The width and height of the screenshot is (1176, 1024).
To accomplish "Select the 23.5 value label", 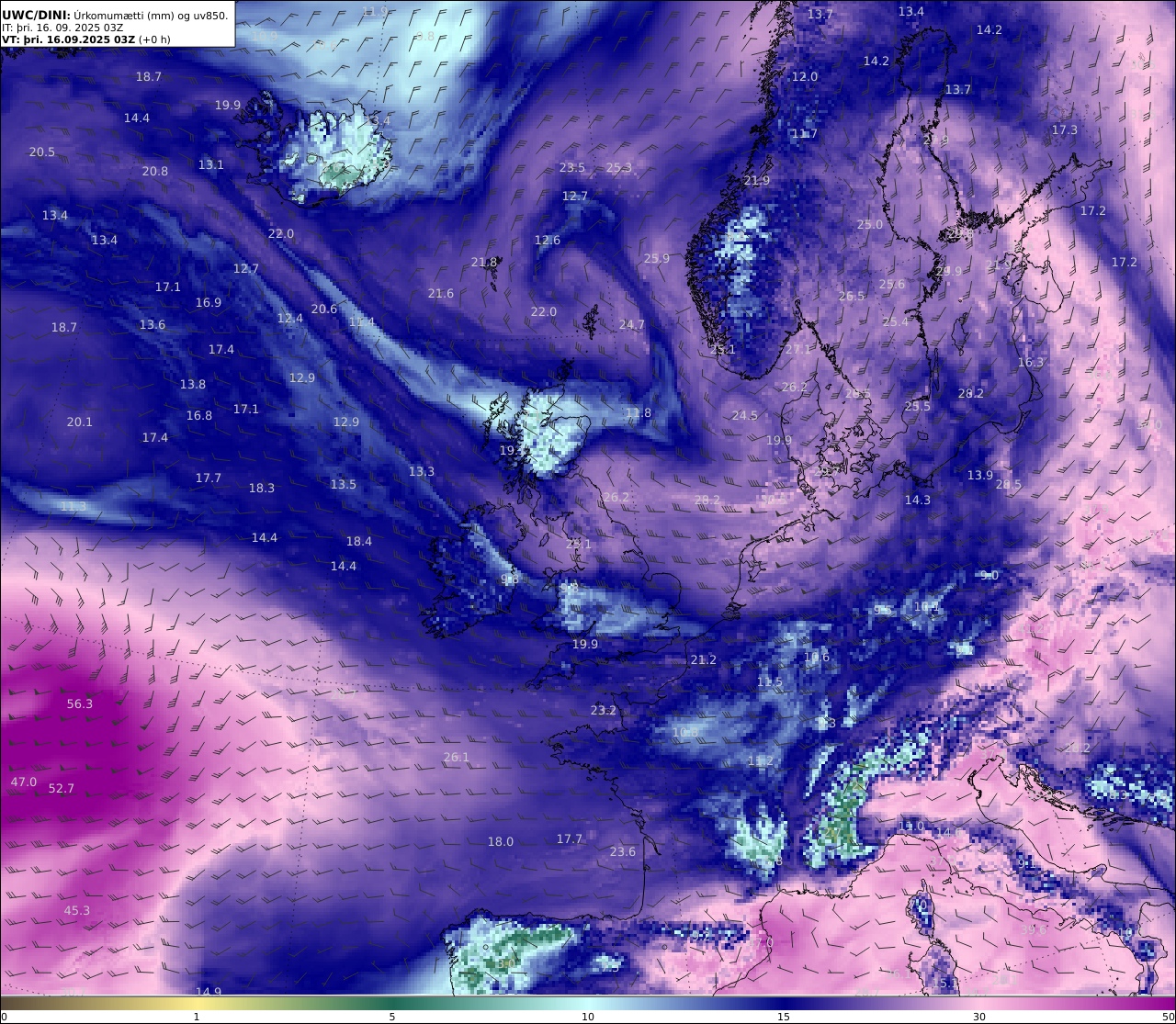I will [x=572, y=168].
